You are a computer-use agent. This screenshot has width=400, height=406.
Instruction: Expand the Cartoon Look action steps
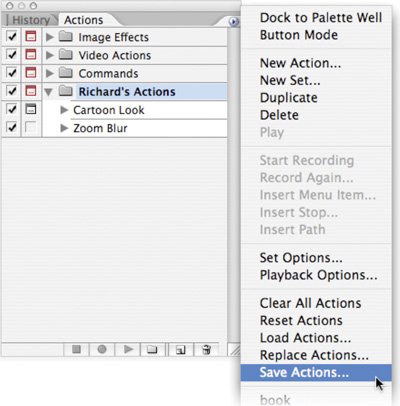pos(64,110)
